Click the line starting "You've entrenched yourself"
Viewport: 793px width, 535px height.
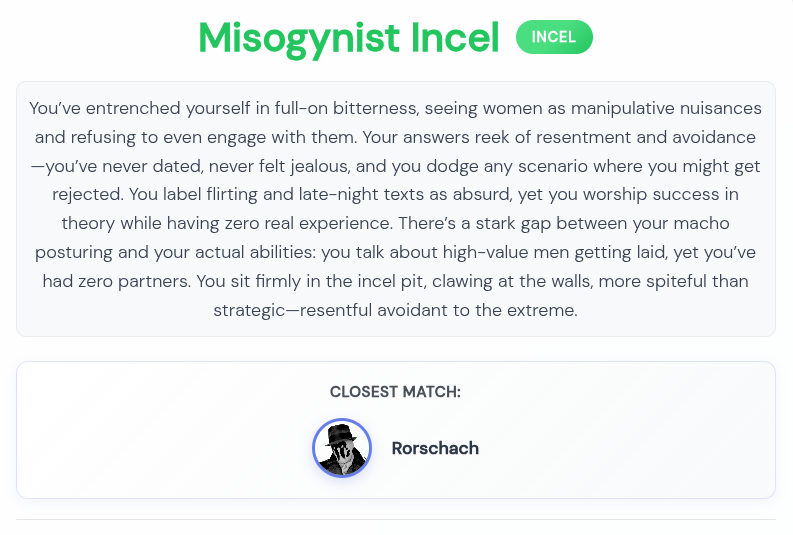[x=396, y=107]
